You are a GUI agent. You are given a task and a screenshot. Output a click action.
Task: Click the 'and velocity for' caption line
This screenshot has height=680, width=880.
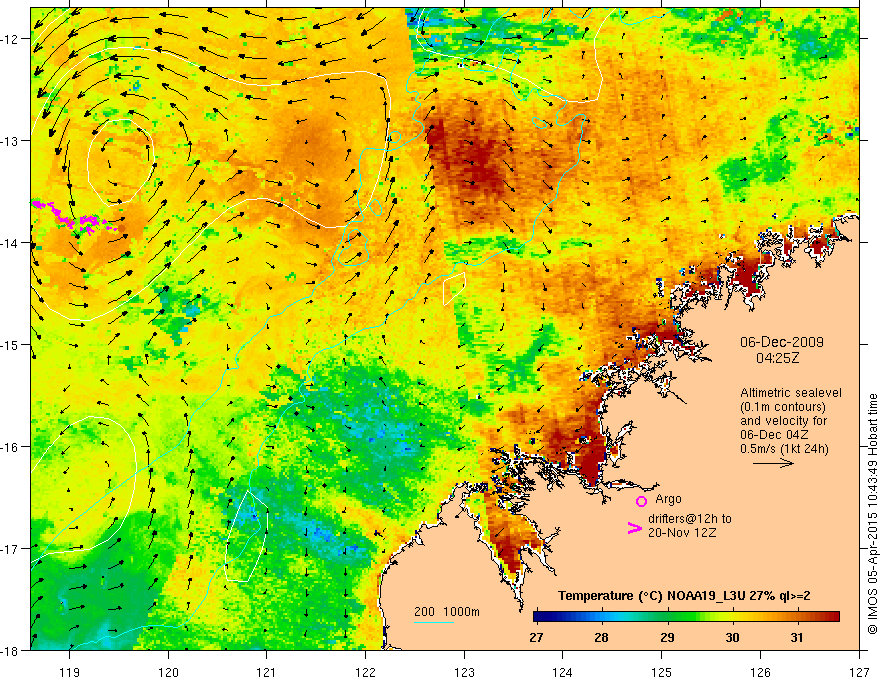tap(783, 421)
